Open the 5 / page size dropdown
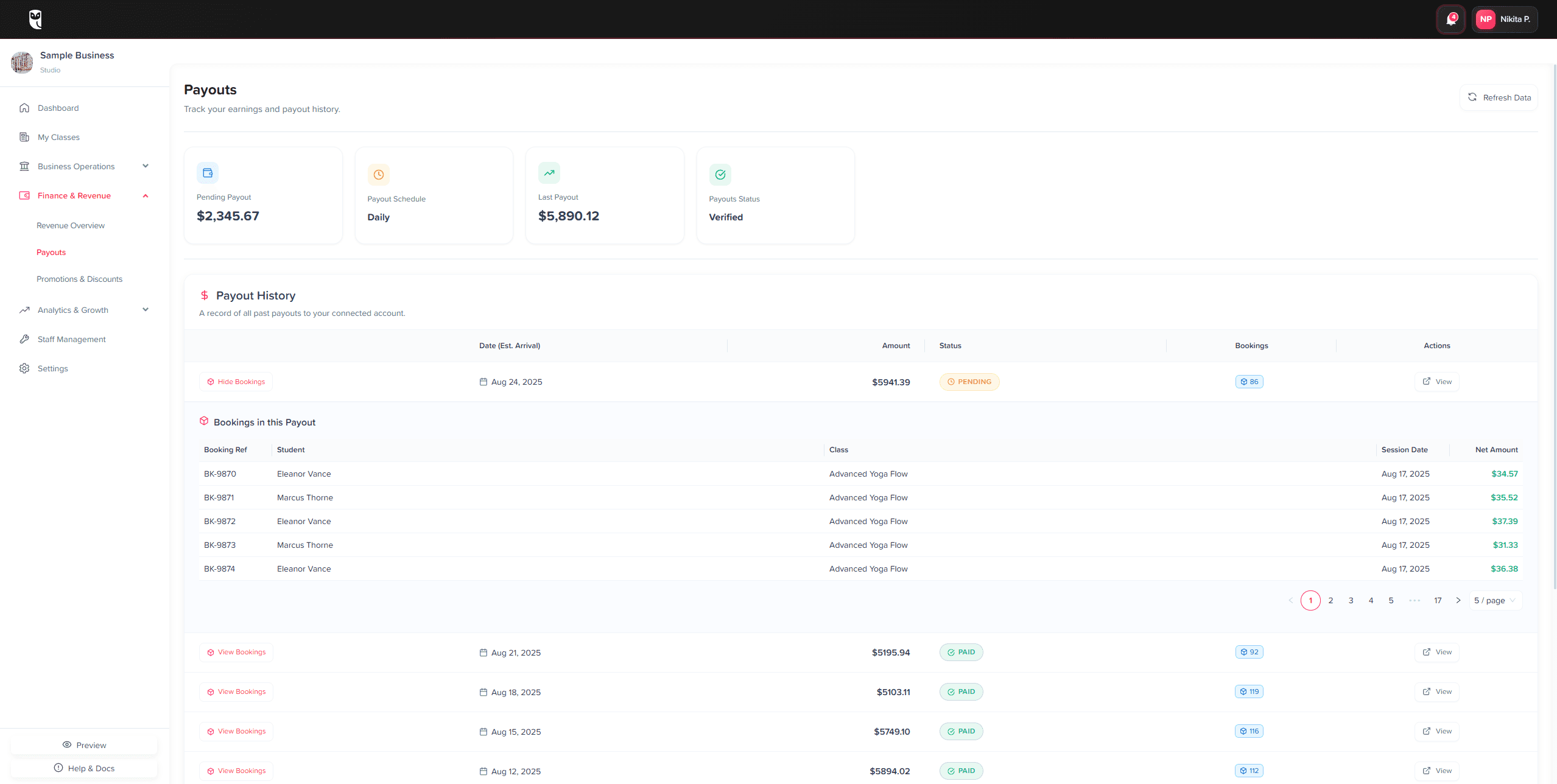Viewport: 1557px width, 784px height. click(x=1495, y=600)
